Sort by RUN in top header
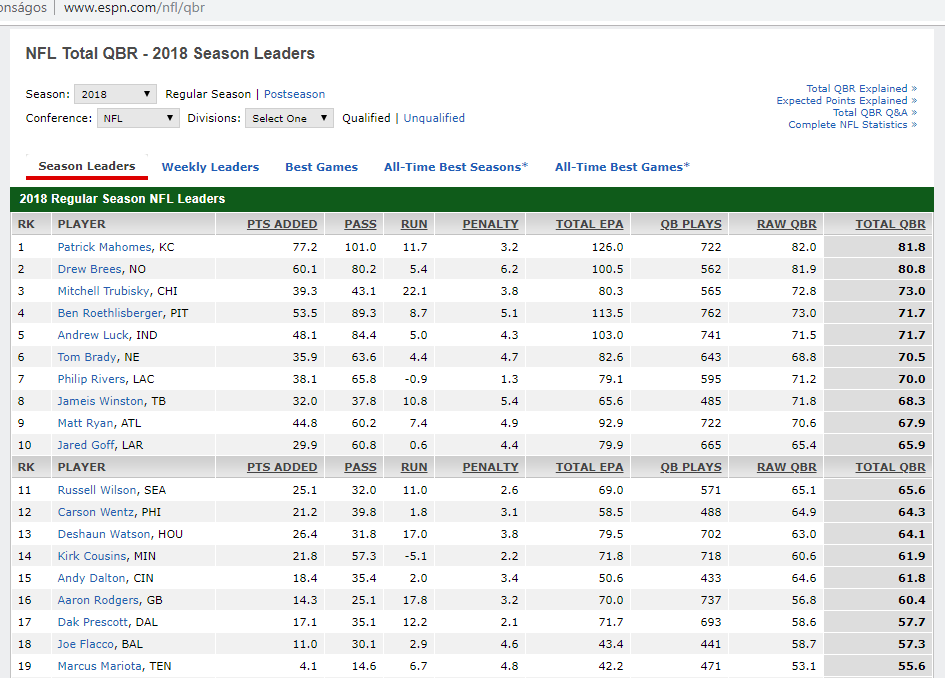The image size is (948, 678). (x=414, y=224)
